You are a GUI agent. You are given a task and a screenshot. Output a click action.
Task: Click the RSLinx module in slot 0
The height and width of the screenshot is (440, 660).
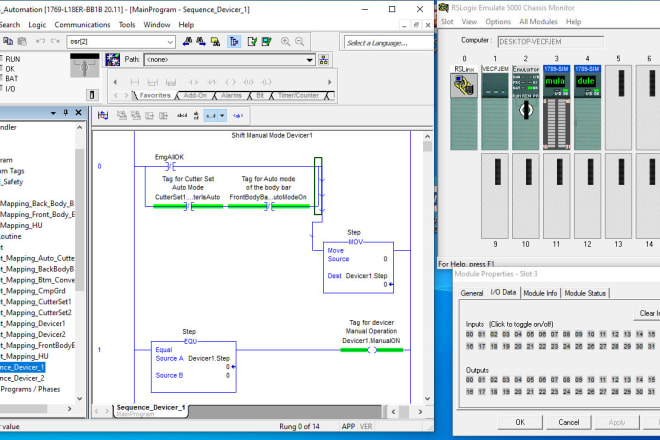click(x=463, y=85)
